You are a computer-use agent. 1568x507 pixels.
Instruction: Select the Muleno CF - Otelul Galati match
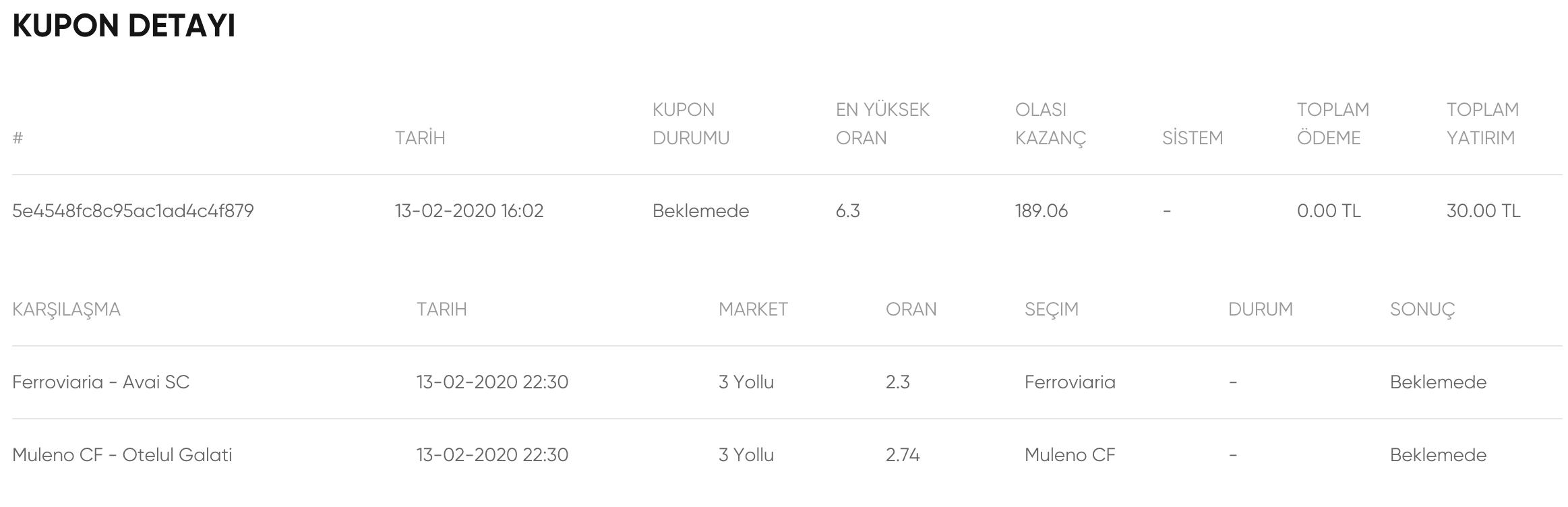[122, 455]
